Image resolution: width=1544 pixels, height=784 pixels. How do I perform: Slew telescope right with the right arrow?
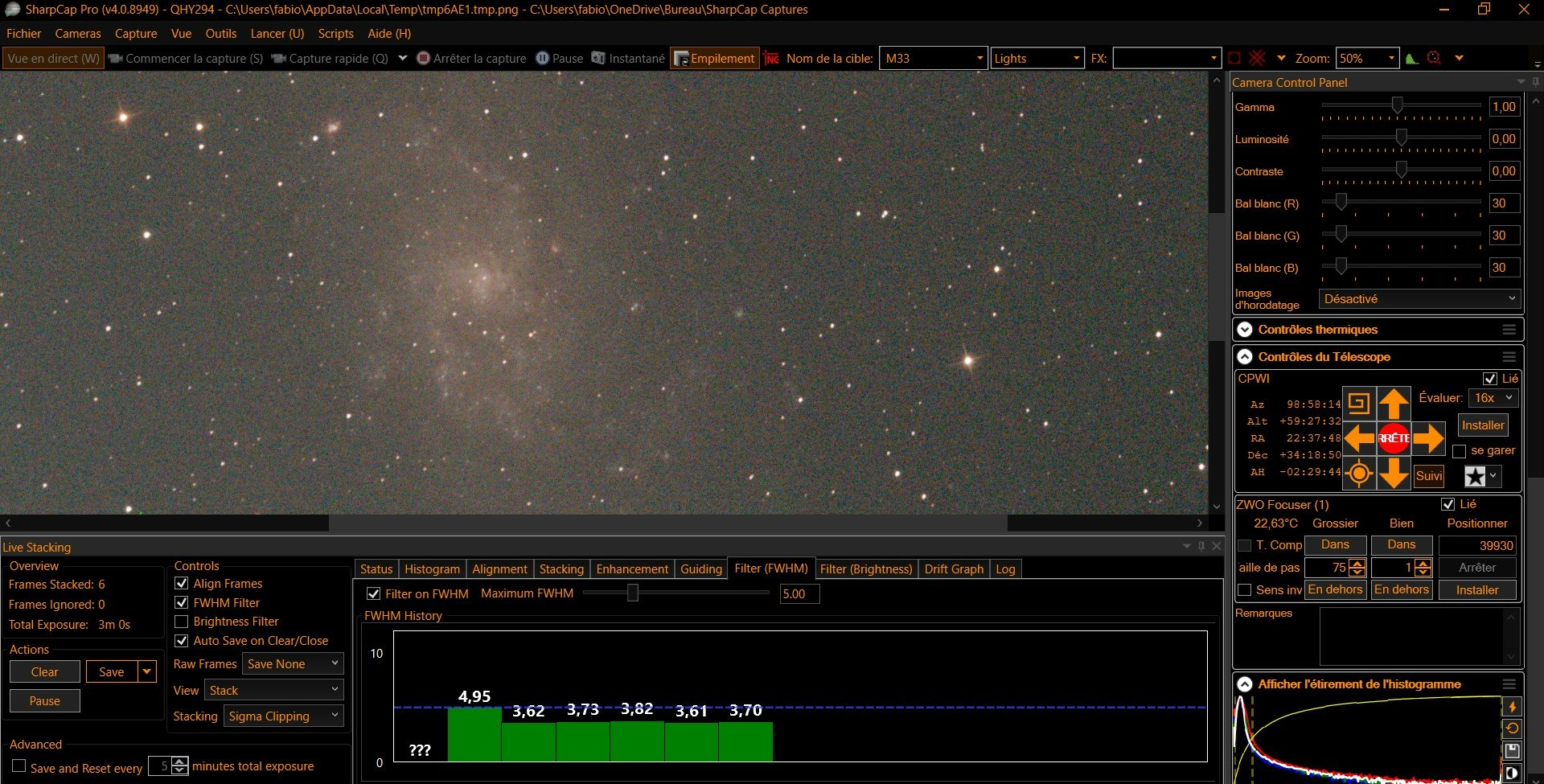point(1428,438)
